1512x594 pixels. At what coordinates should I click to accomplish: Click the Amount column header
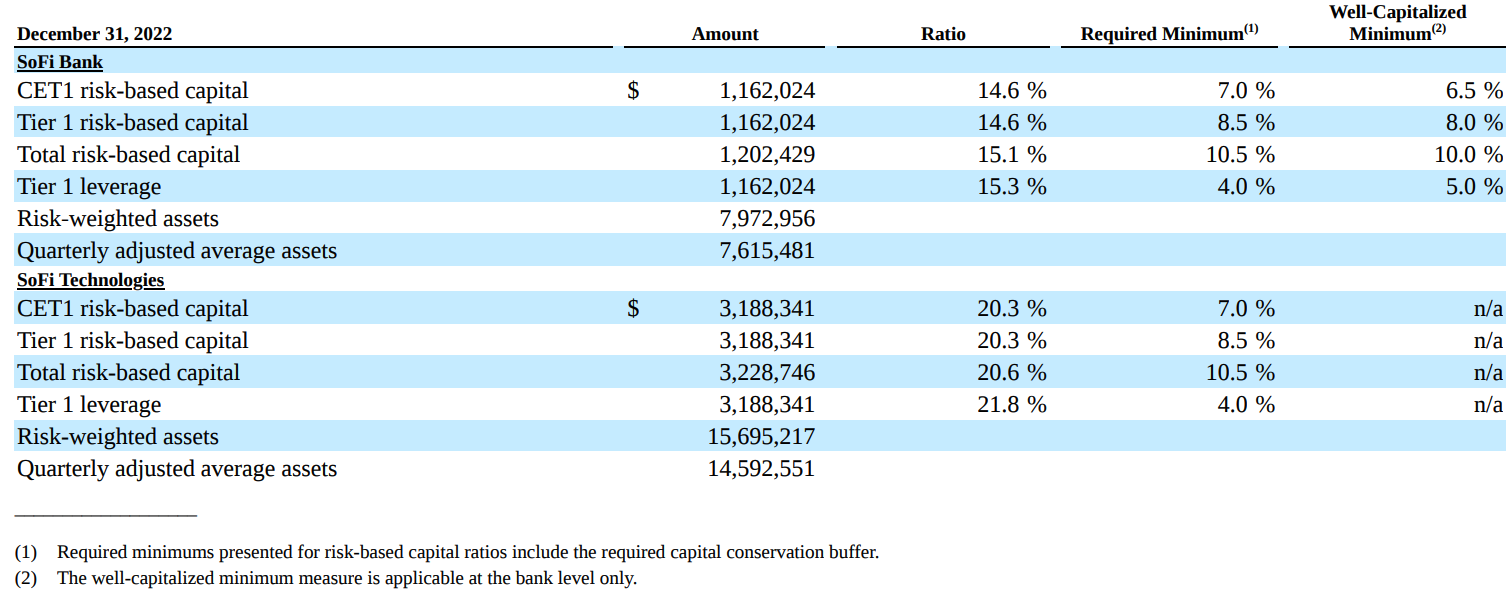[x=724, y=33]
